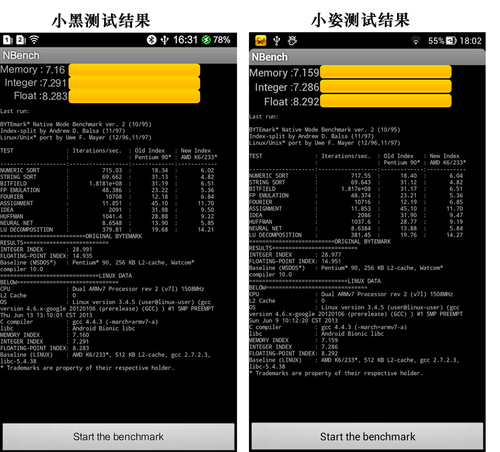Tap USB icon beside 16:31 clock

[x=165, y=40]
